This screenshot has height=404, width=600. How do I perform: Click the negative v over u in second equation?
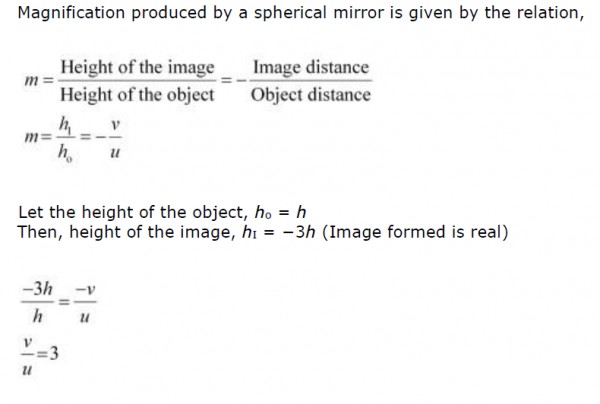(x=109, y=138)
